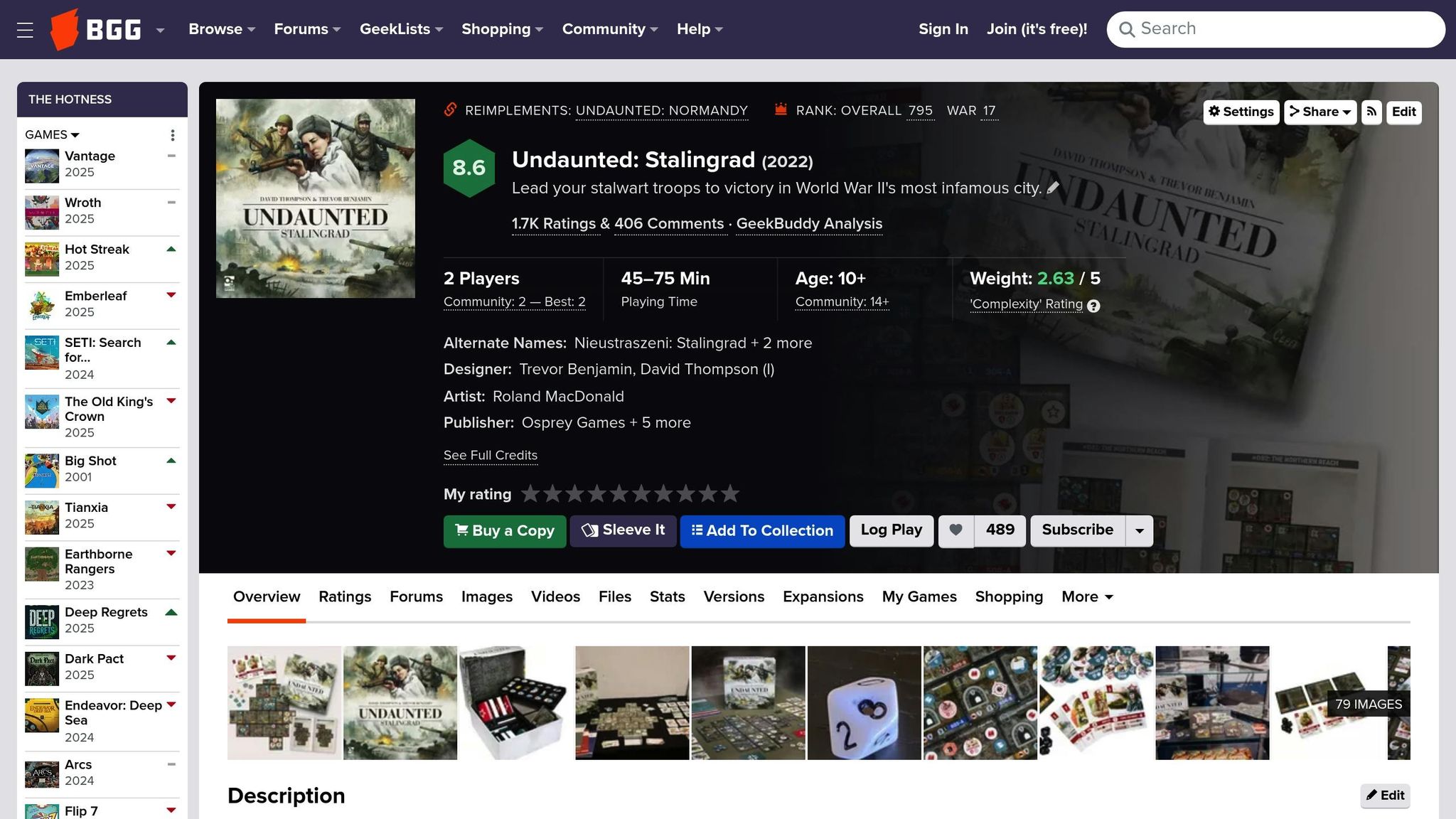
Task: Rate the game ten stars
Action: click(730, 493)
